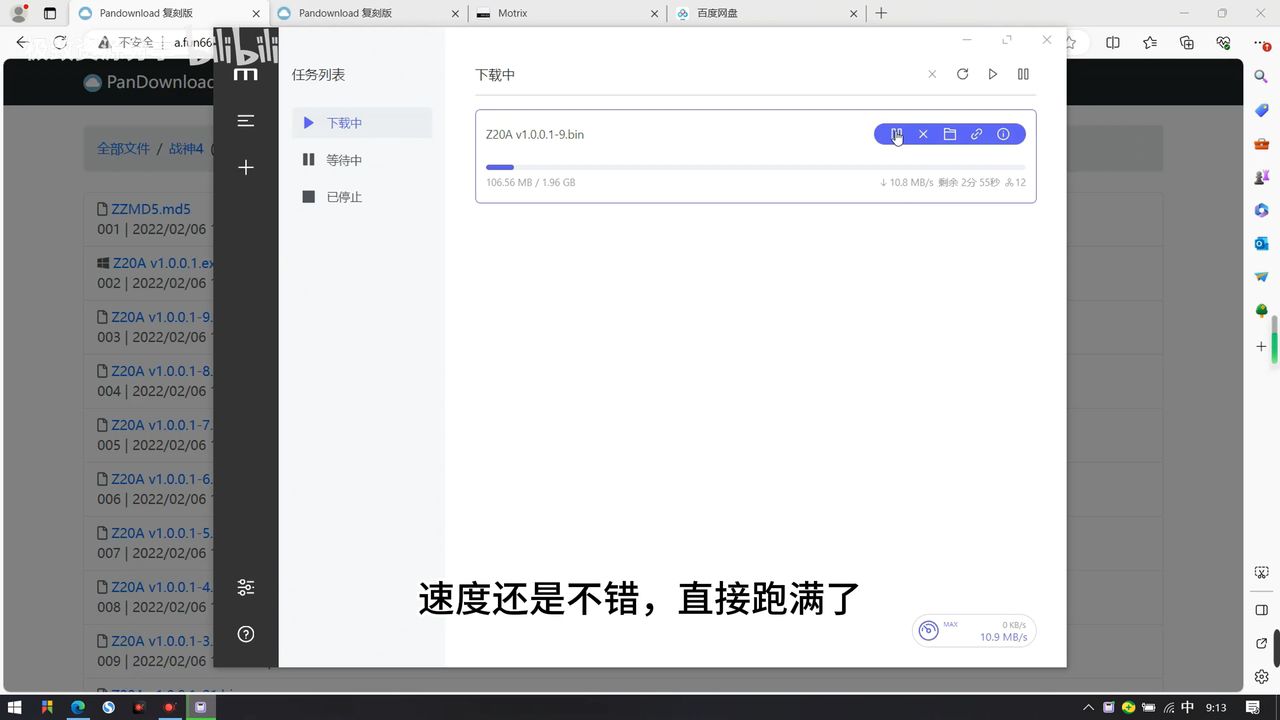Pause the Z20A v1.0.0.1-9.bin download task
The width and height of the screenshot is (1280, 720).
[897, 134]
